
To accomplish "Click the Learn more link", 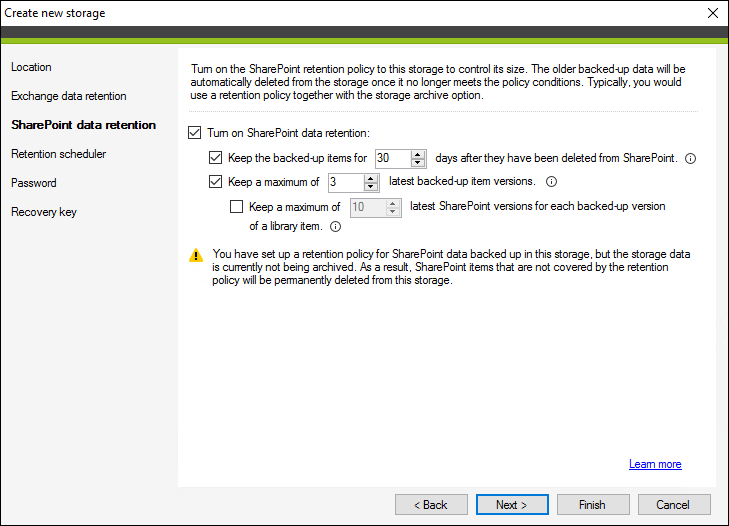I will (655, 464).
